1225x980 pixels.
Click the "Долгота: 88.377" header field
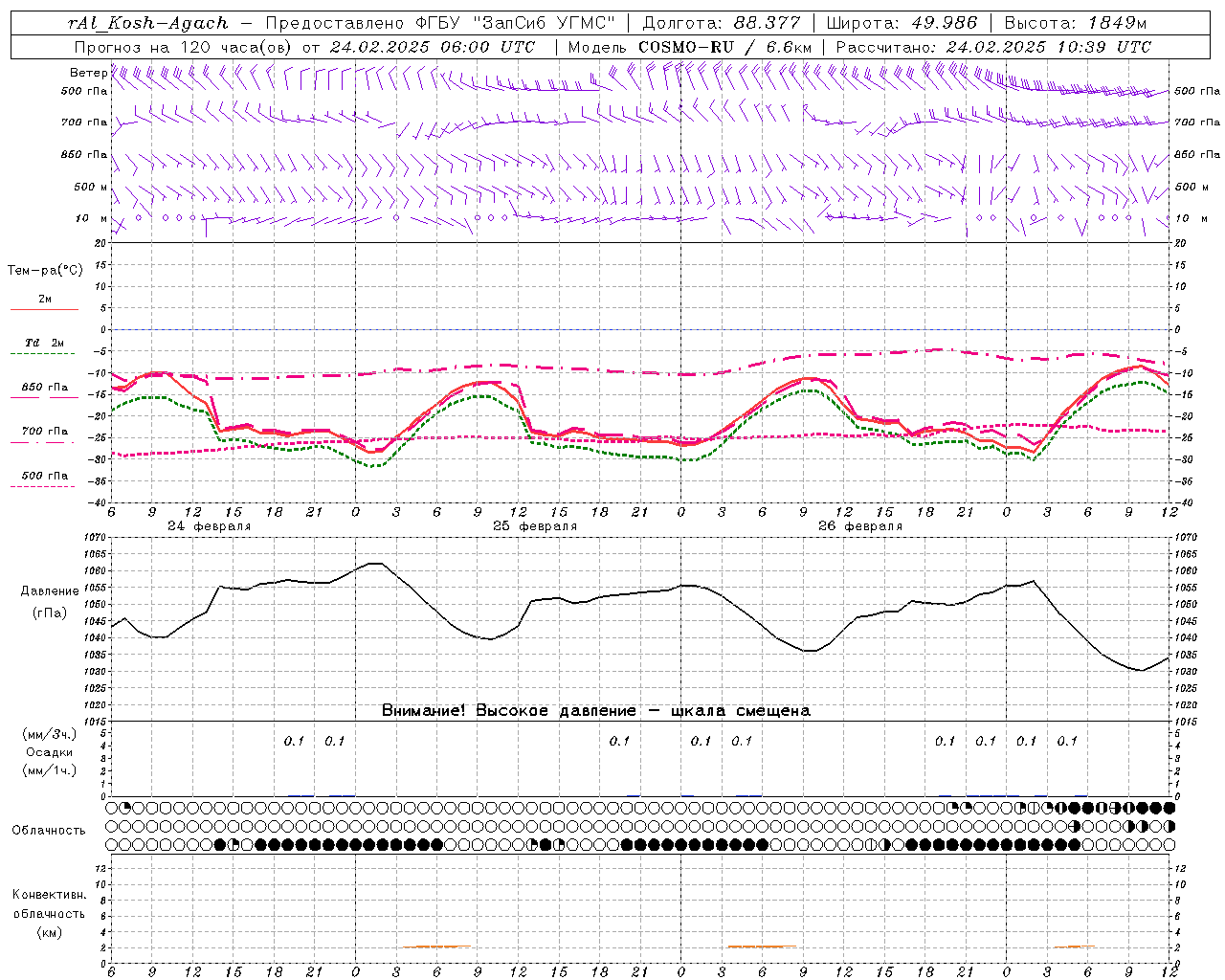[x=721, y=23]
